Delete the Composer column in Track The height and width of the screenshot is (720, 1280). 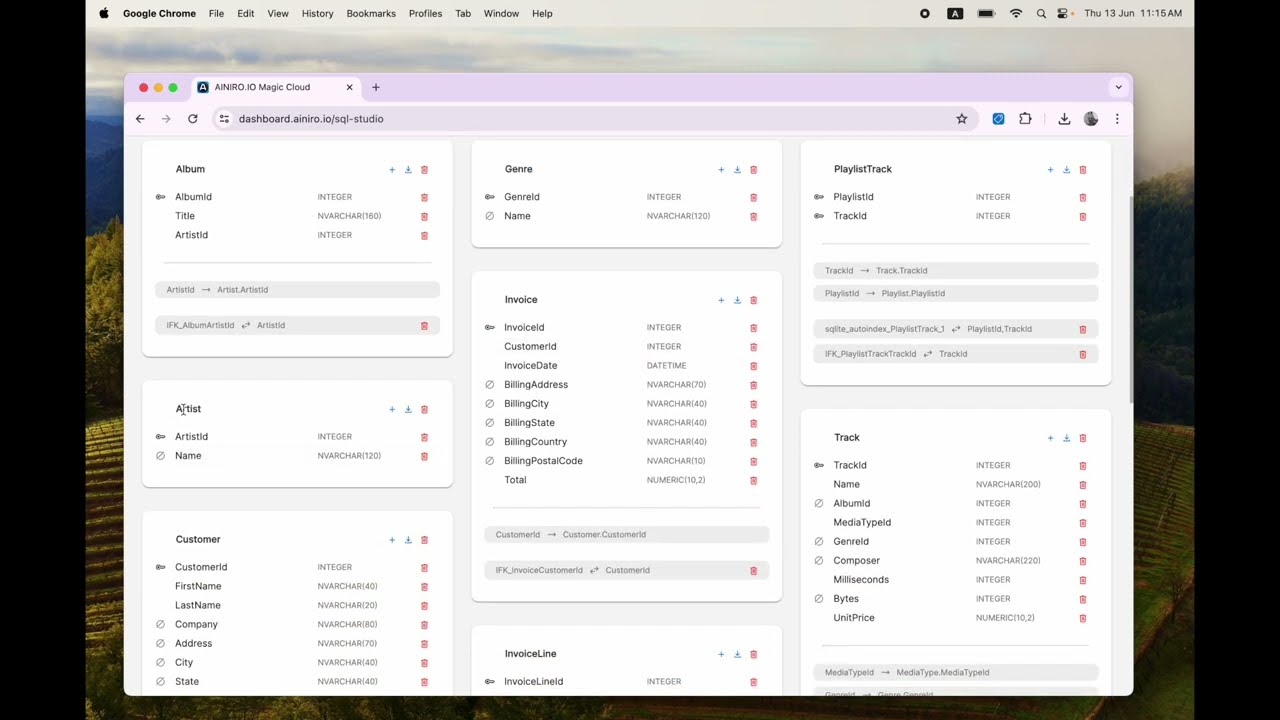pyautogui.click(x=1083, y=561)
